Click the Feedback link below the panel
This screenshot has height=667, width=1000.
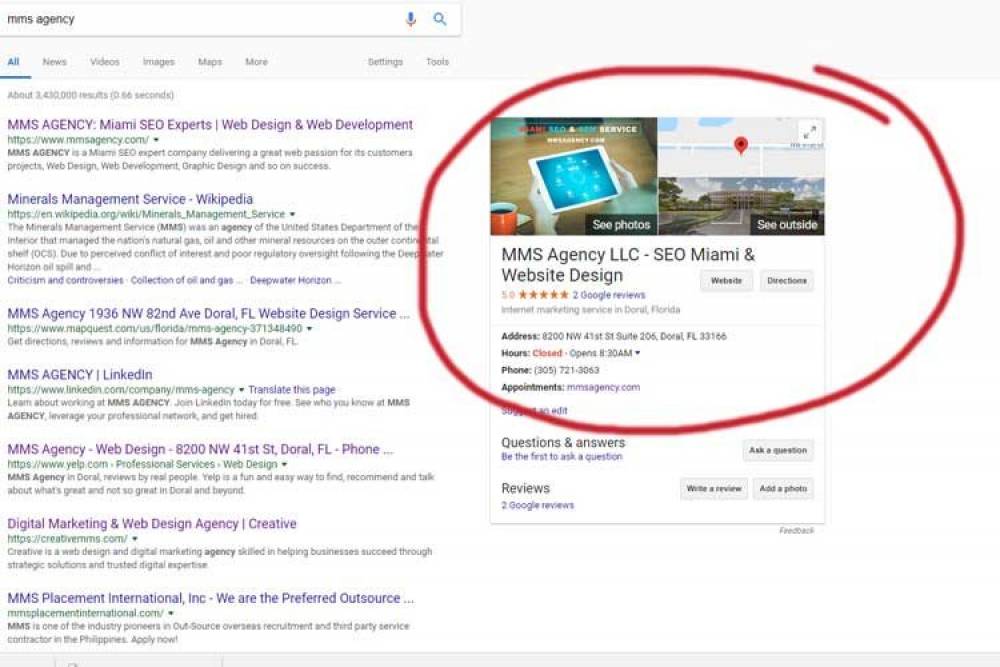[797, 531]
